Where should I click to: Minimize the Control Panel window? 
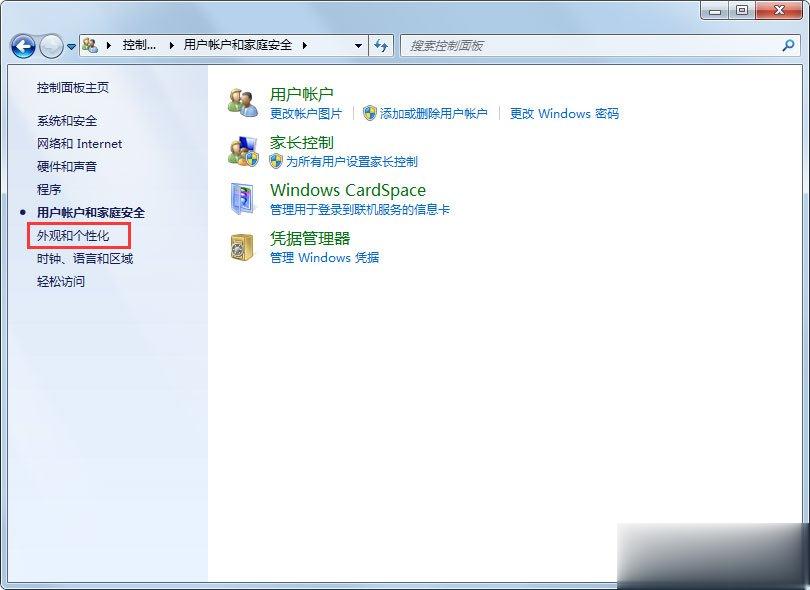click(715, 10)
